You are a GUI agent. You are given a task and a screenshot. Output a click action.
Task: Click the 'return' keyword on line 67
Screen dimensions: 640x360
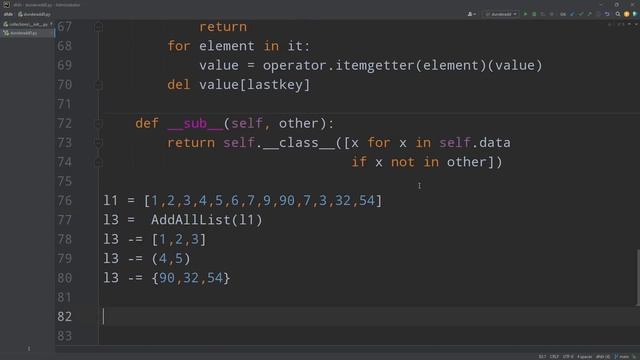coord(223,27)
